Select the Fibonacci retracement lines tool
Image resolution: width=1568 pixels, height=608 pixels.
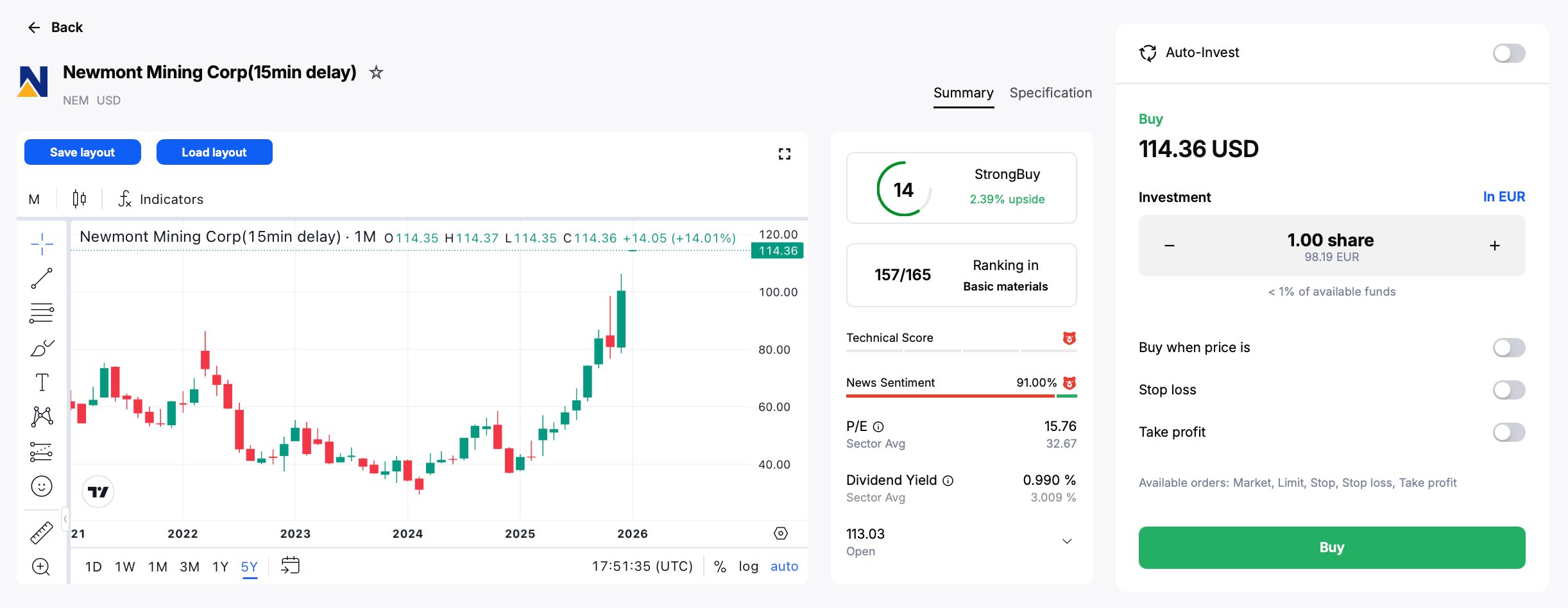tap(42, 313)
